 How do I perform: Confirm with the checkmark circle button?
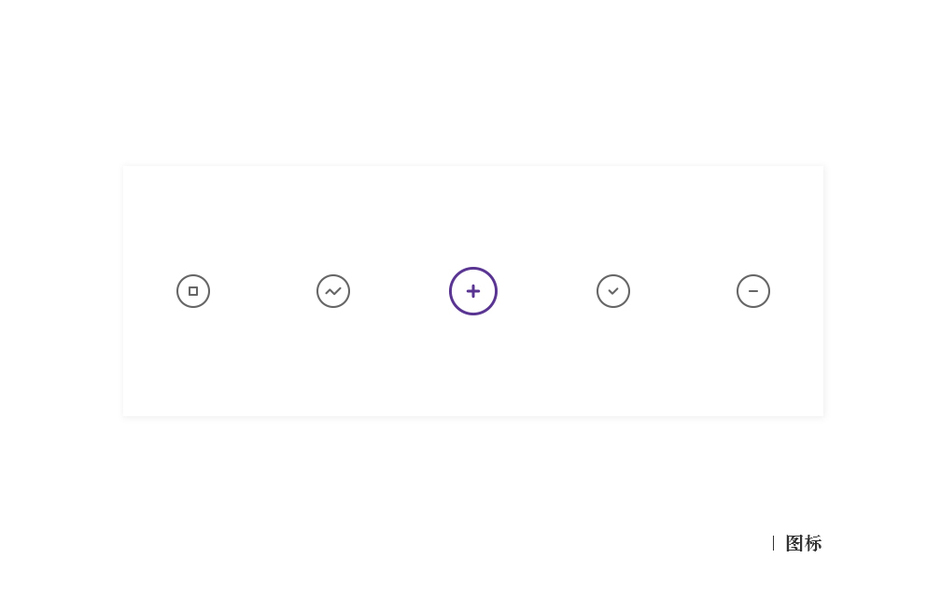pos(613,291)
